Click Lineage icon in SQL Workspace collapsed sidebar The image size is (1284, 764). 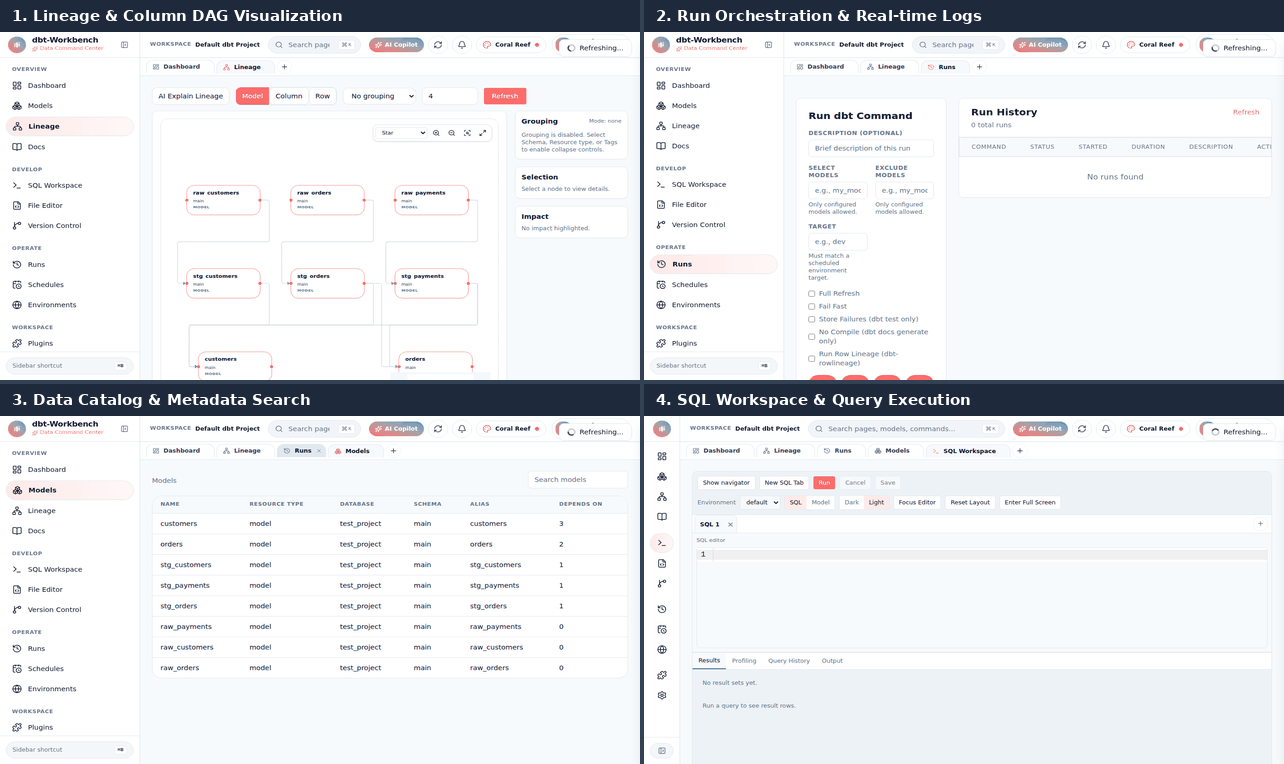pyautogui.click(x=662, y=497)
